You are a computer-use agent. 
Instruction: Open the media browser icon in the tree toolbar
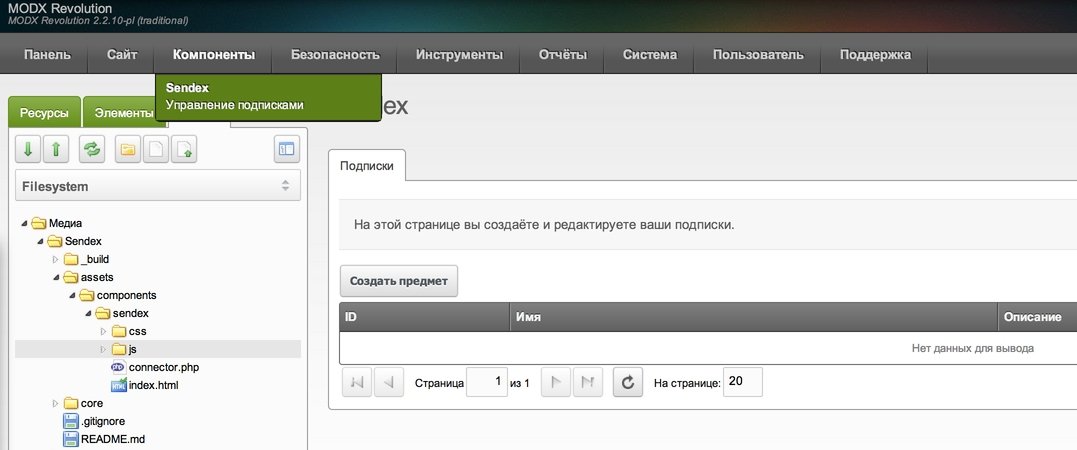[x=287, y=149]
